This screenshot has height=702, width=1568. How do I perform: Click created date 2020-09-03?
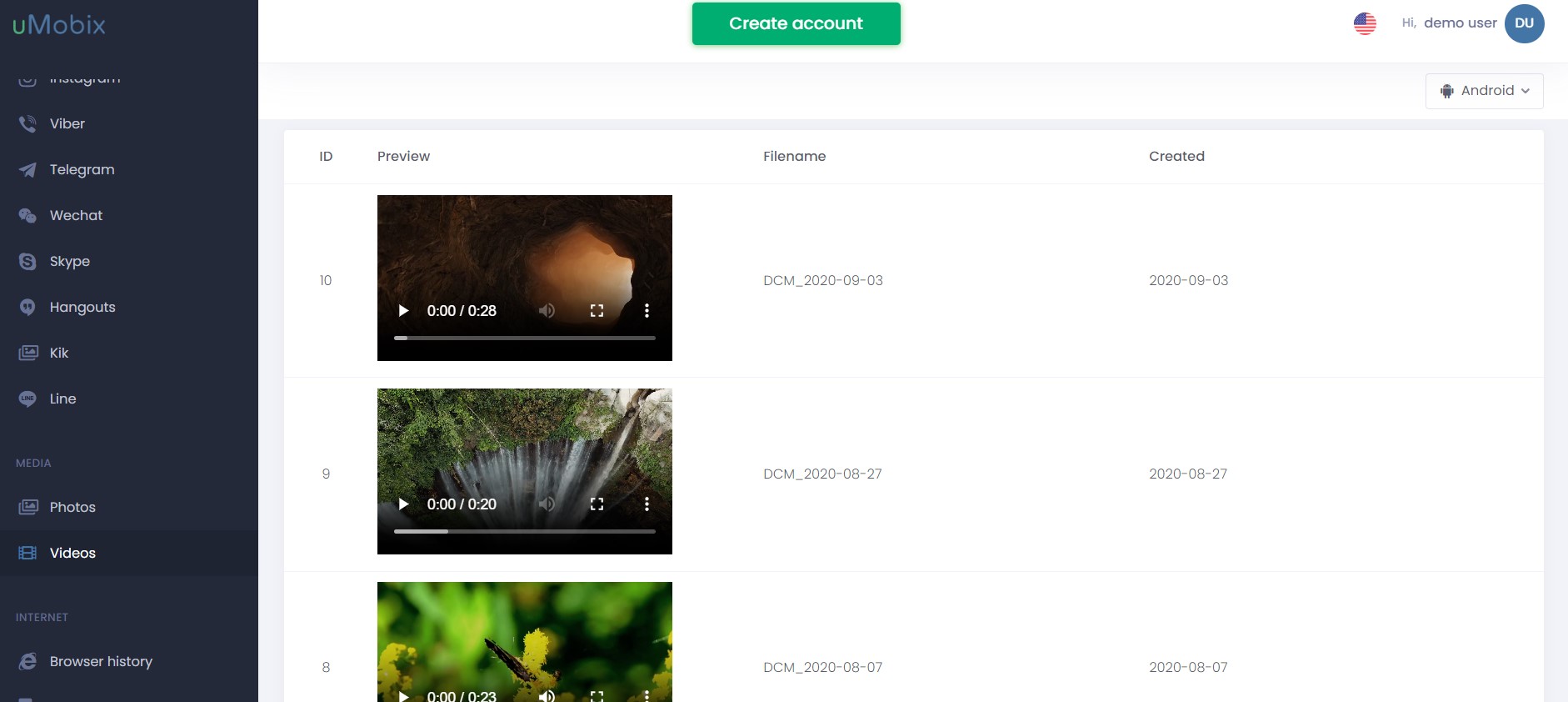point(1188,280)
